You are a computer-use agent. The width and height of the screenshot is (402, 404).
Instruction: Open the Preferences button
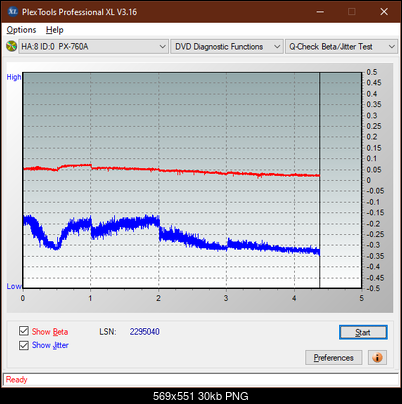point(333,358)
